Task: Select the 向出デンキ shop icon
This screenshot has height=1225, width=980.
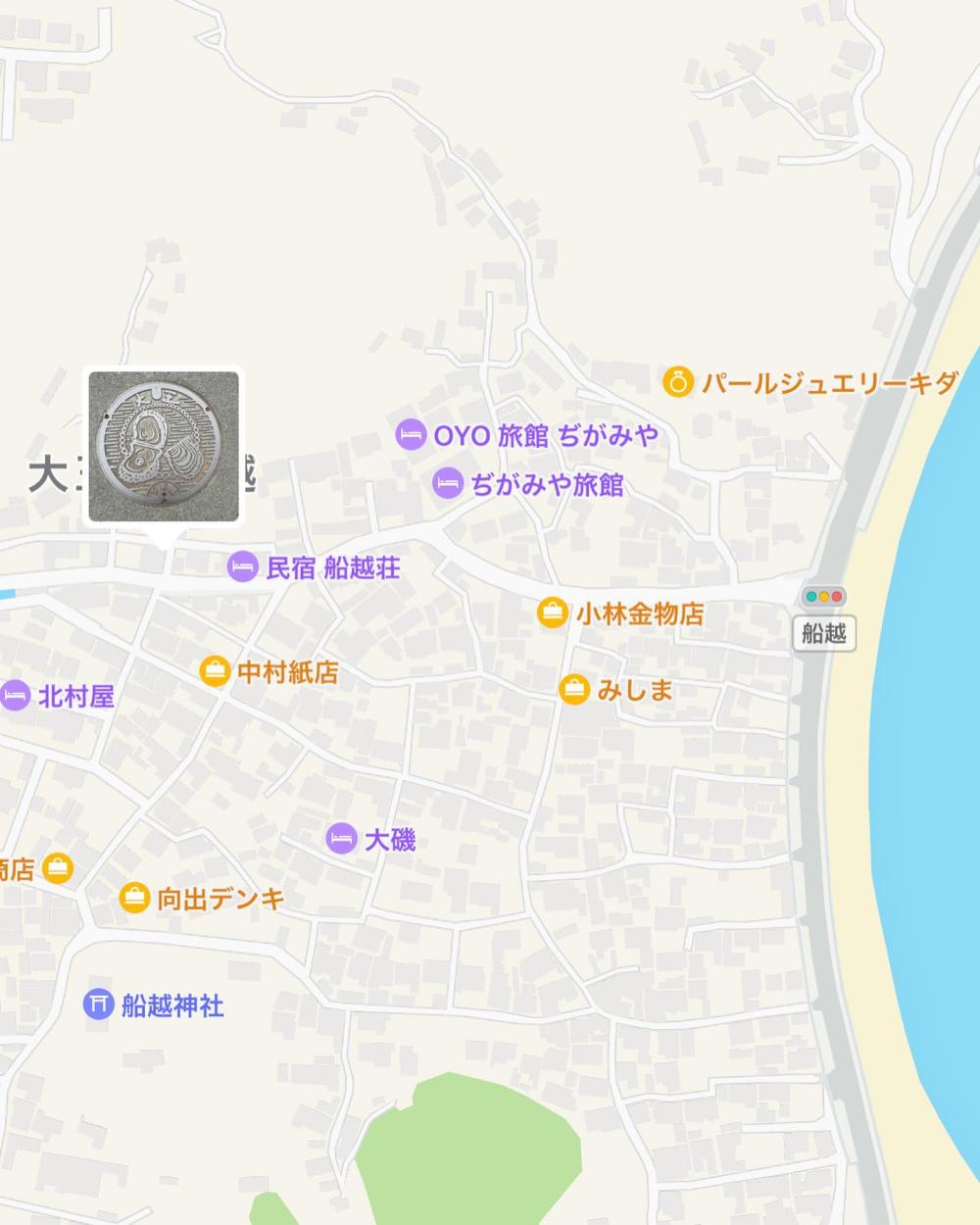Action: click(134, 898)
